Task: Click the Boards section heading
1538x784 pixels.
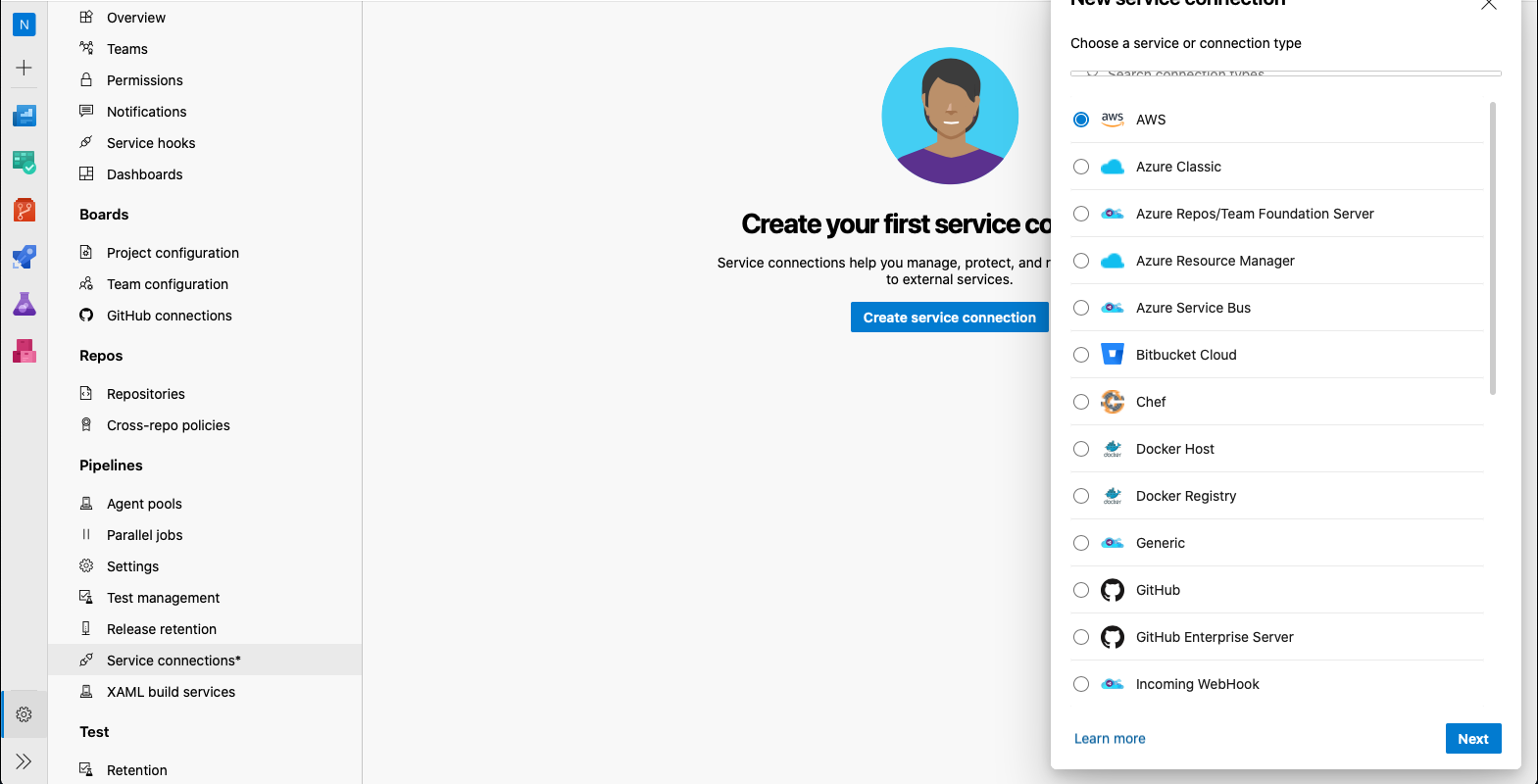Action: pyautogui.click(x=104, y=215)
